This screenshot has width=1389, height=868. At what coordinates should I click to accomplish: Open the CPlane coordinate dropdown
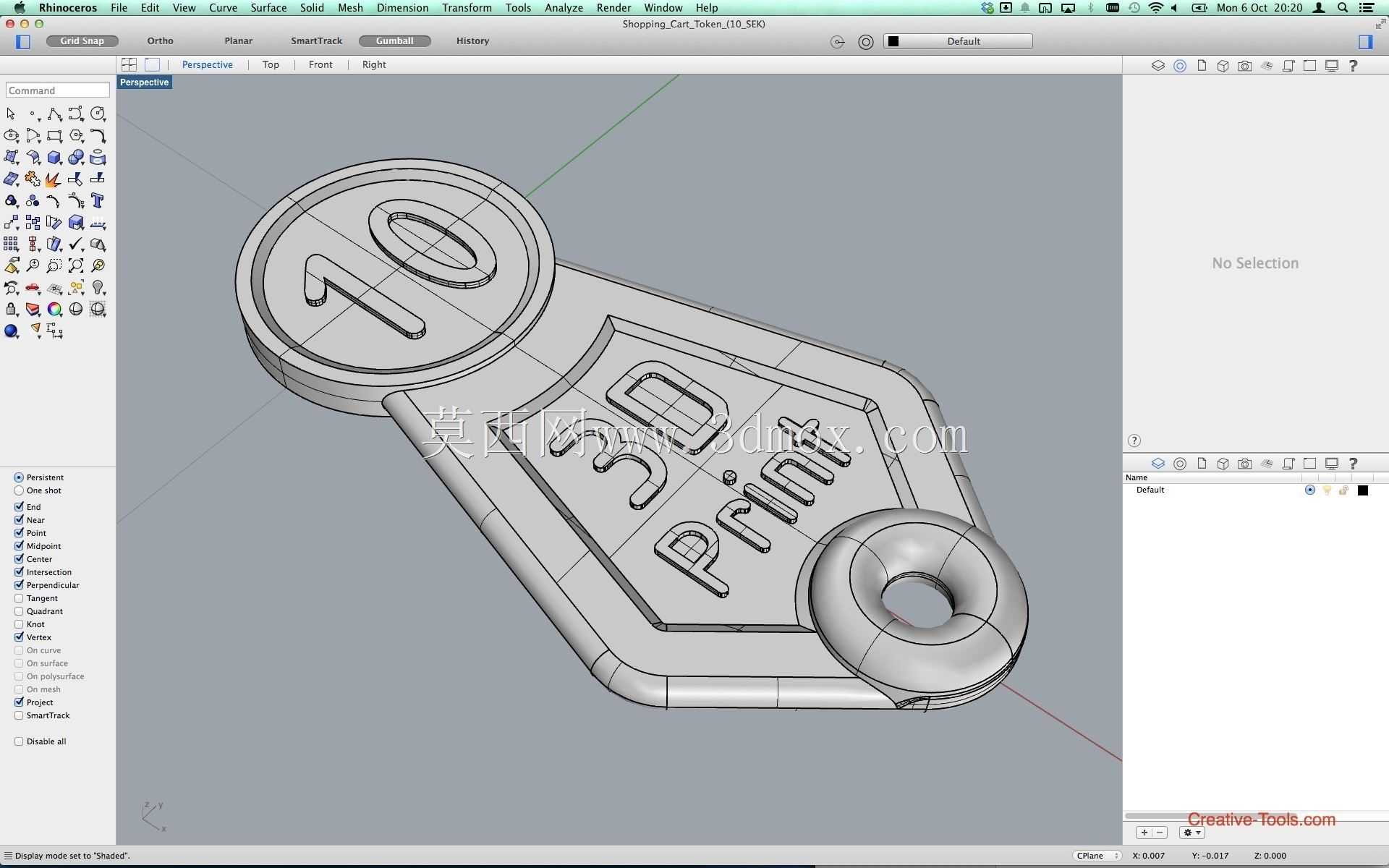click(1097, 856)
